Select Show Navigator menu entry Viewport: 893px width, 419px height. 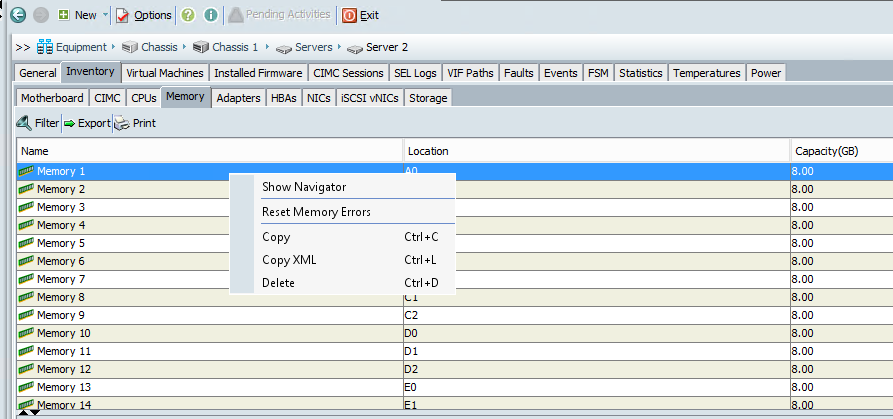click(x=304, y=186)
